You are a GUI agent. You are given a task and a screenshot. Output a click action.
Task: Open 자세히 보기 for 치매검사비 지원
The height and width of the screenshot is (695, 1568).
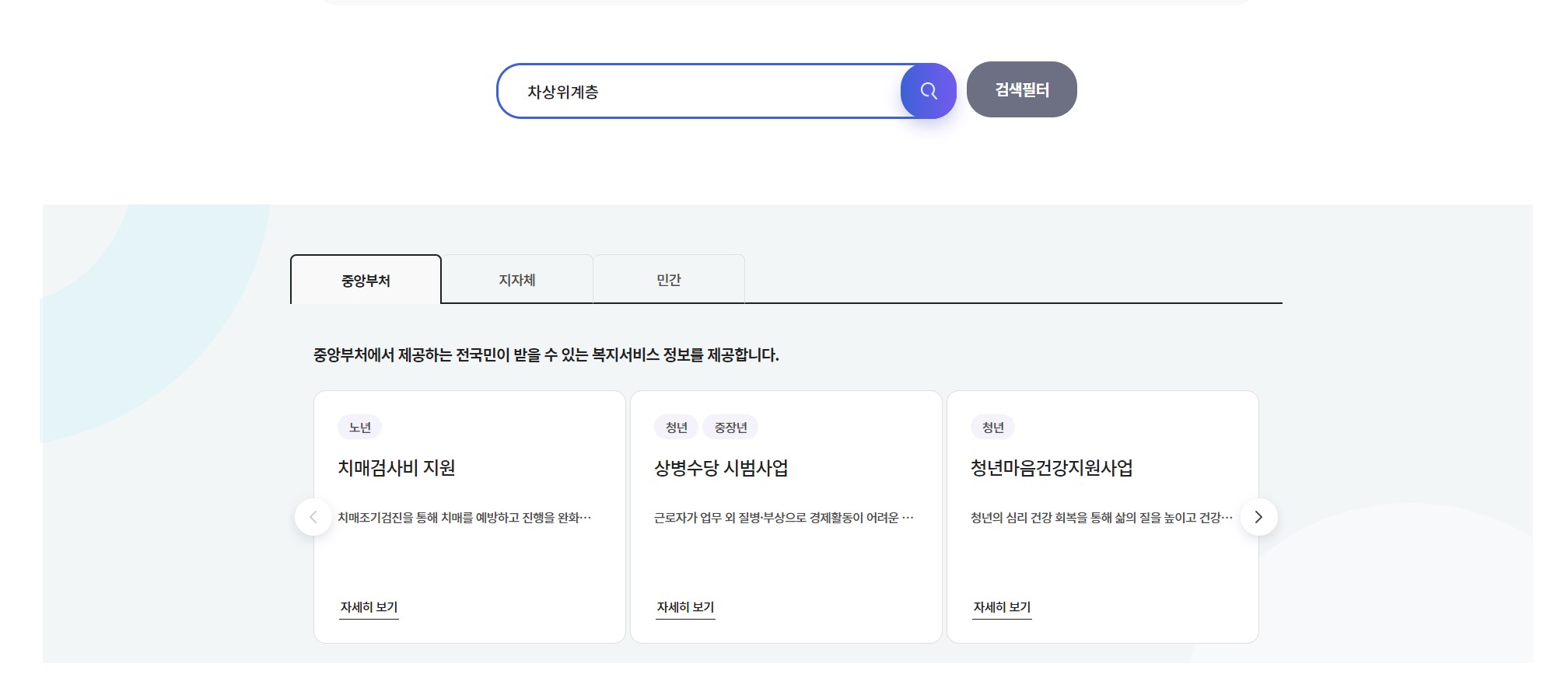coord(369,607)
